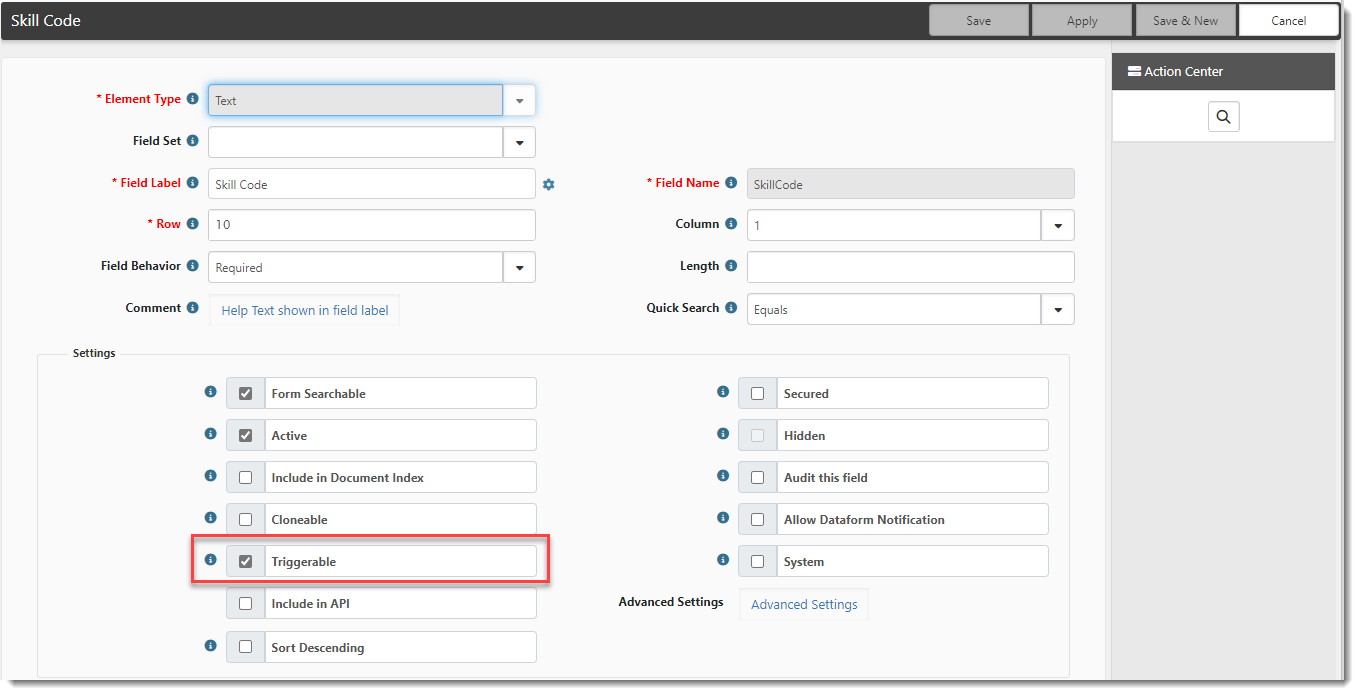Screen dimensions: 1359x695
Task: Check the Include in API checkbox
Action: click(x=246, y=604)
